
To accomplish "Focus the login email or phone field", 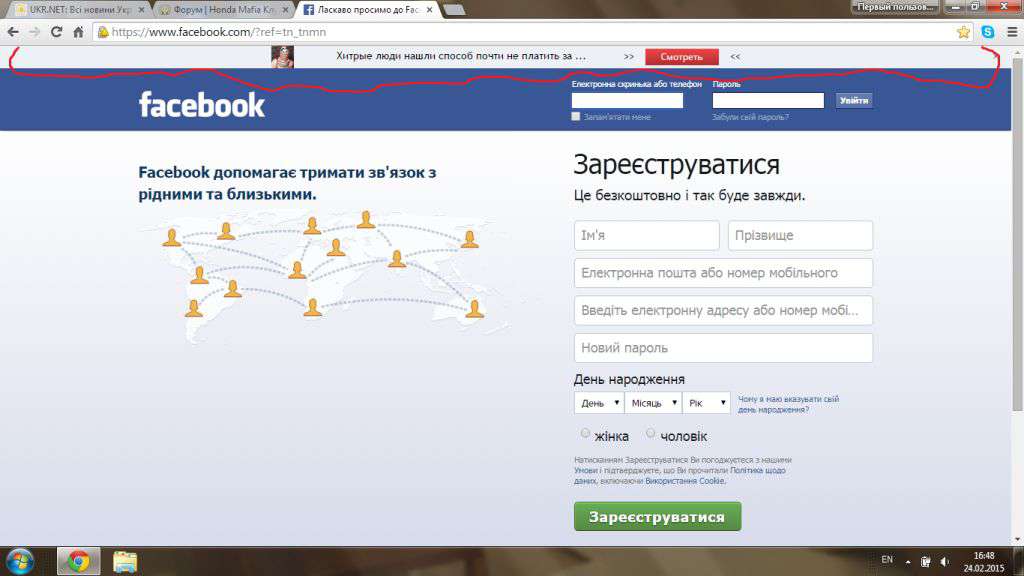I will pos(627,101).
